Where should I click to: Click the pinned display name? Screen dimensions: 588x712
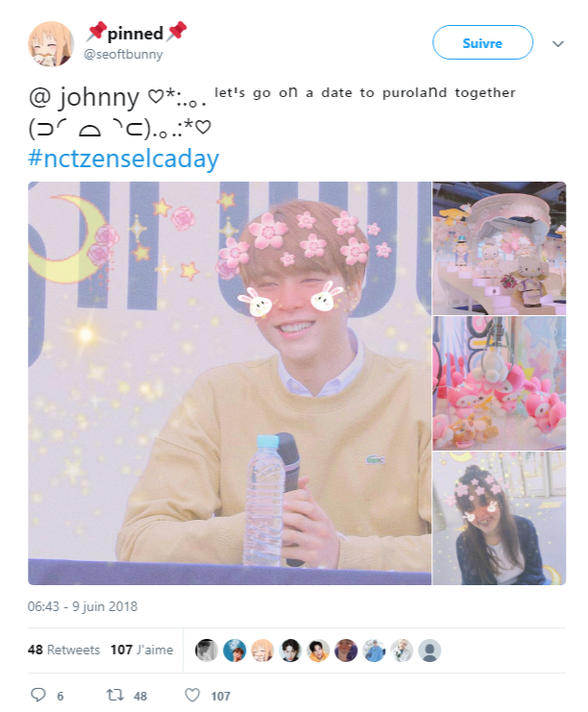point(136,33)
